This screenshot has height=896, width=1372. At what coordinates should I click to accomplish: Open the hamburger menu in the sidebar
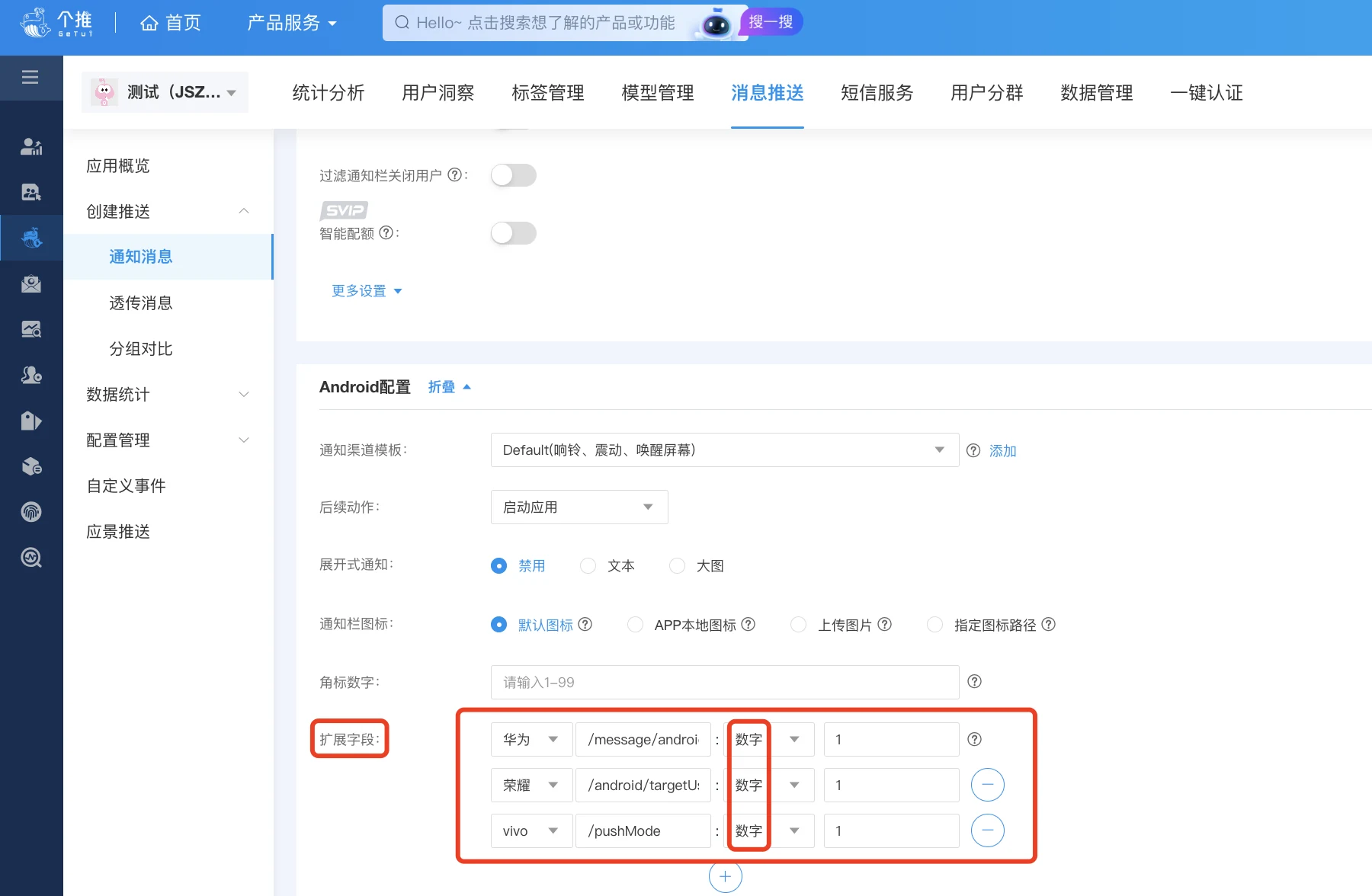coord(30,77)
